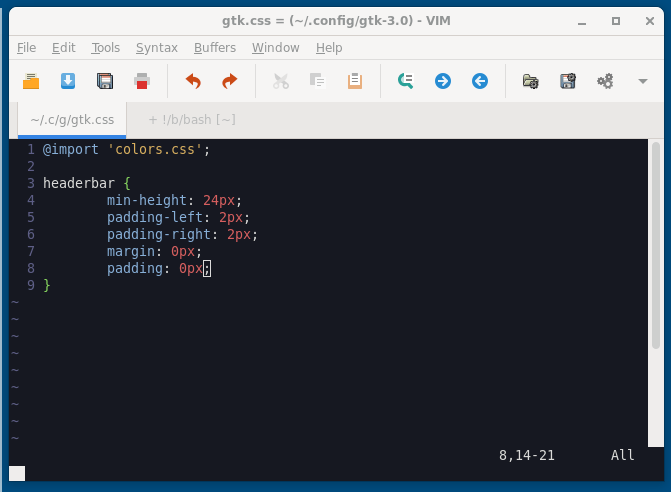Screen dimensions: 671x492
Task: Undo the last change
Action: [x=193, y=81]
